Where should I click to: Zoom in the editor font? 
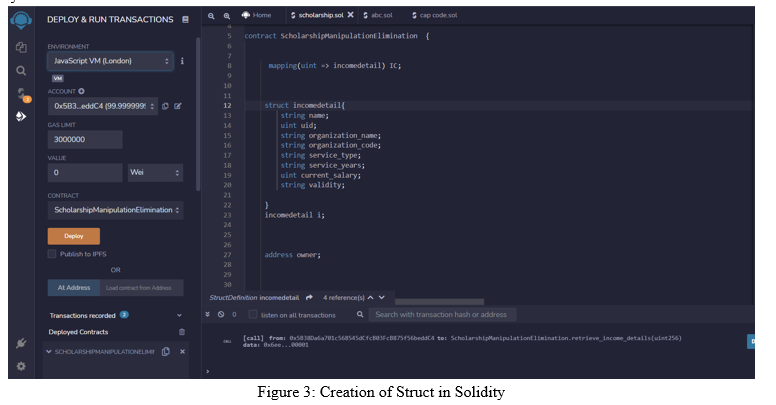(x=227, y=16)
